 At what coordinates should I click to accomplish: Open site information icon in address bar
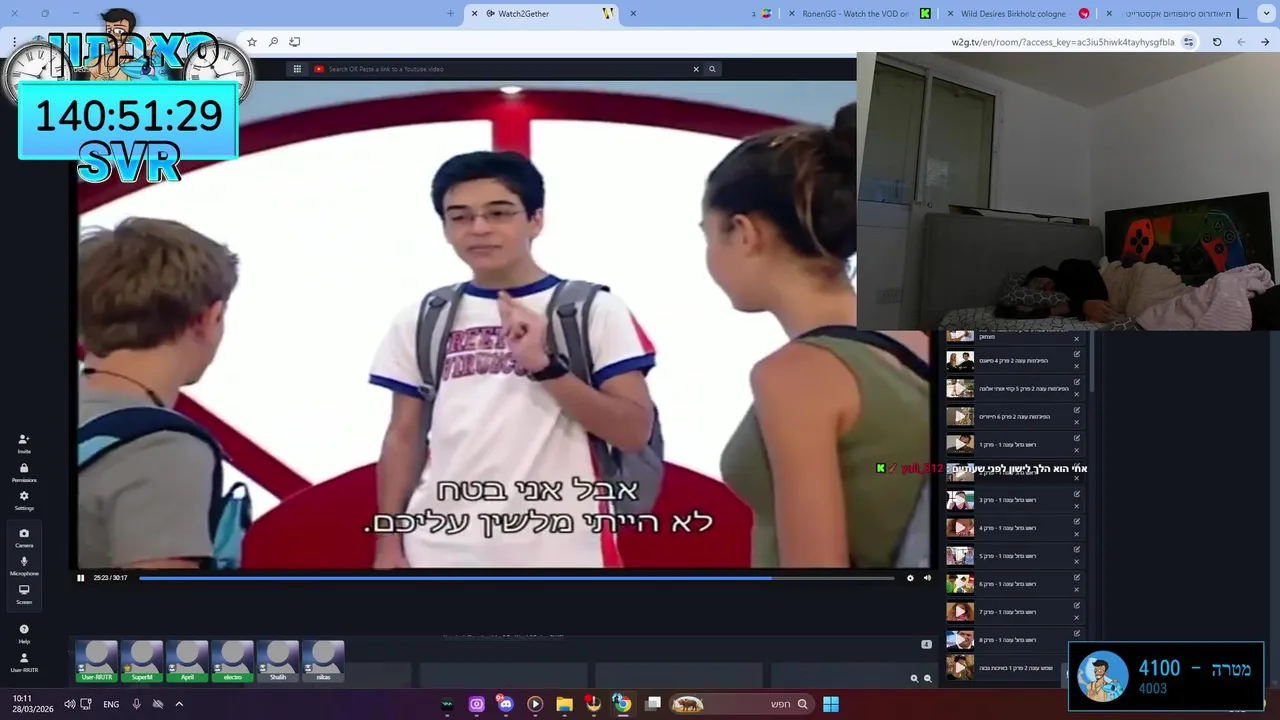click(1188, 42)
